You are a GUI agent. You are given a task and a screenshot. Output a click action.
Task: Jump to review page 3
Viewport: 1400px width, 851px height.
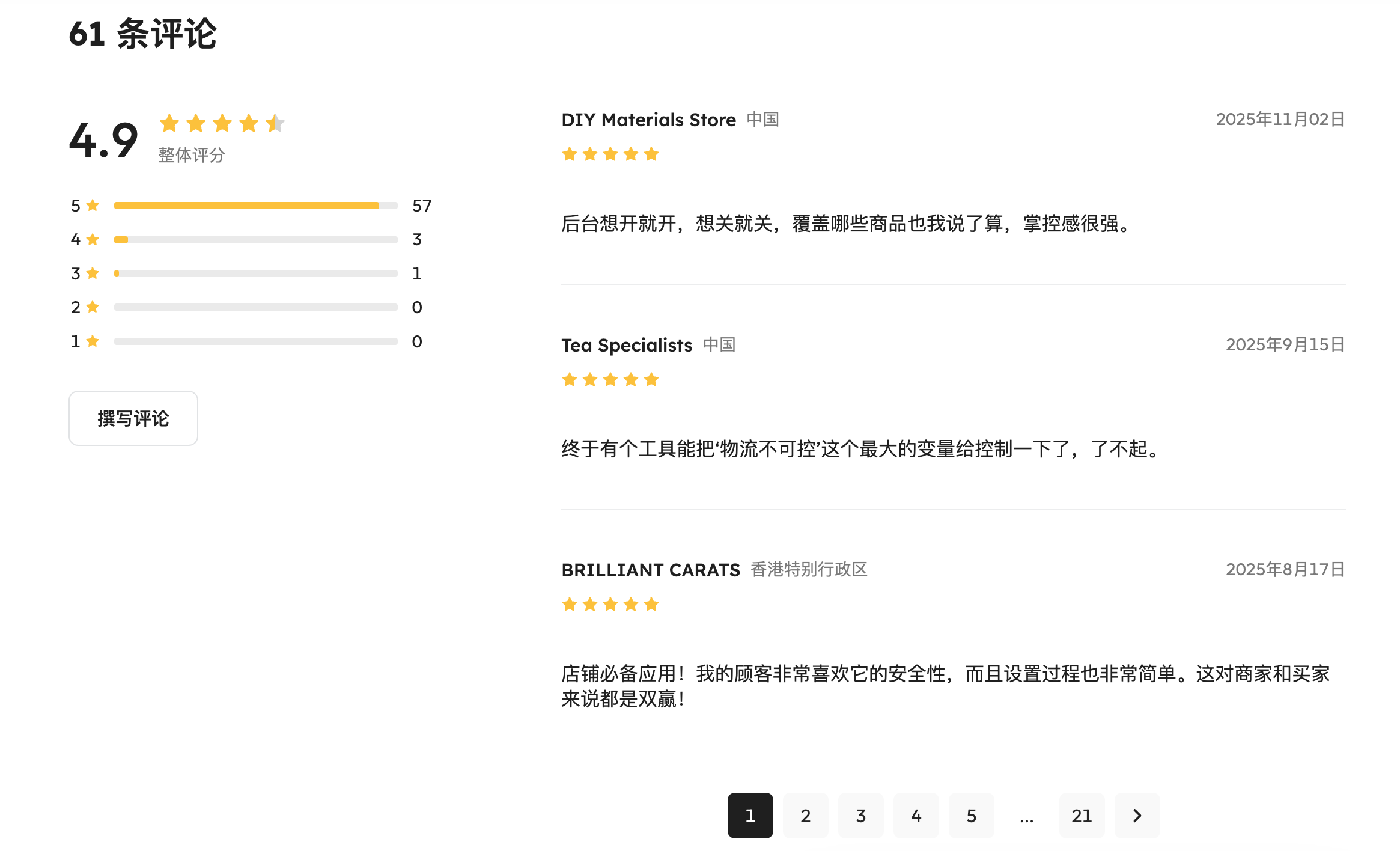pyautogui.click(x=860, y=816)
